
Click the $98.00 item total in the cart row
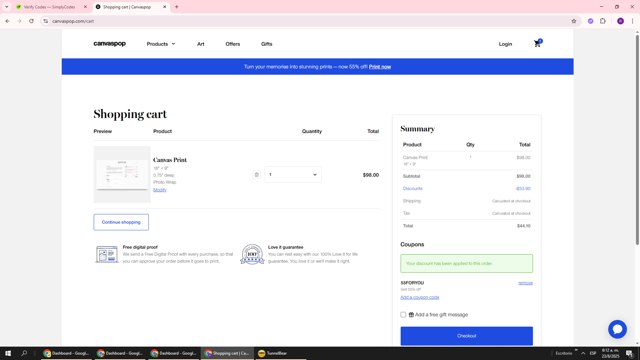pyautogui.click(x=371, y=175)
